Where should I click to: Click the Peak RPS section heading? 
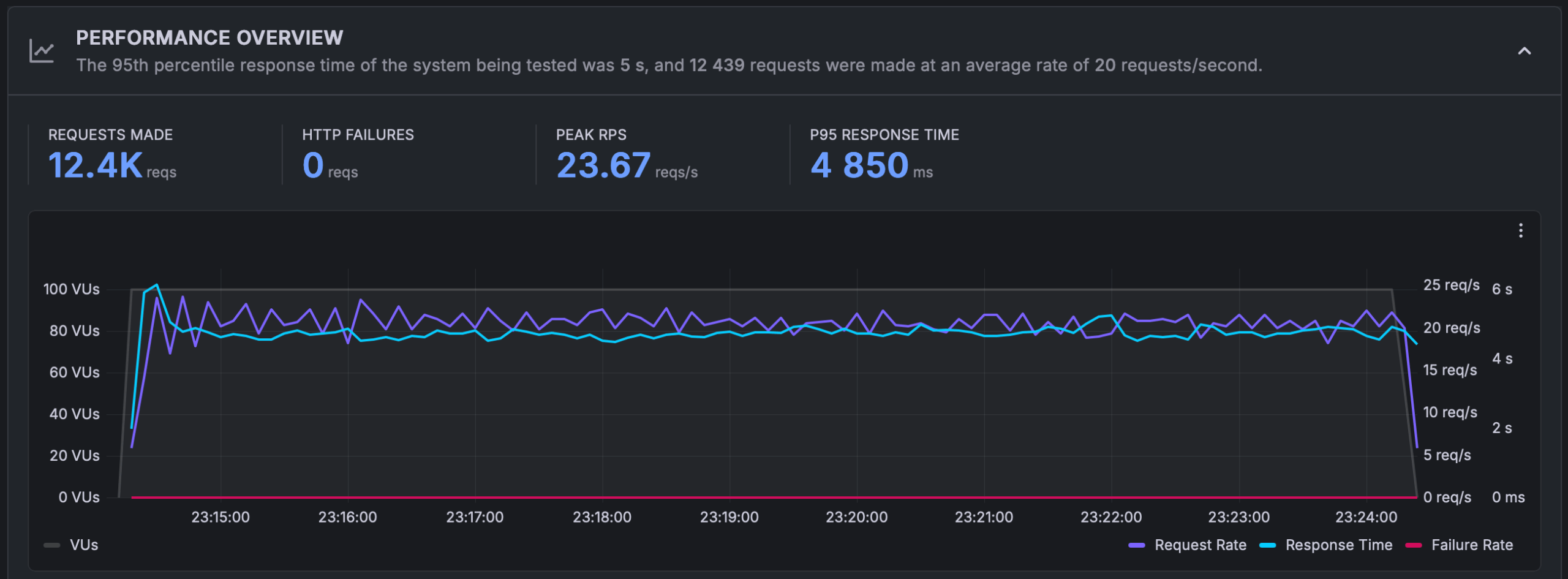tap(590, 135)
